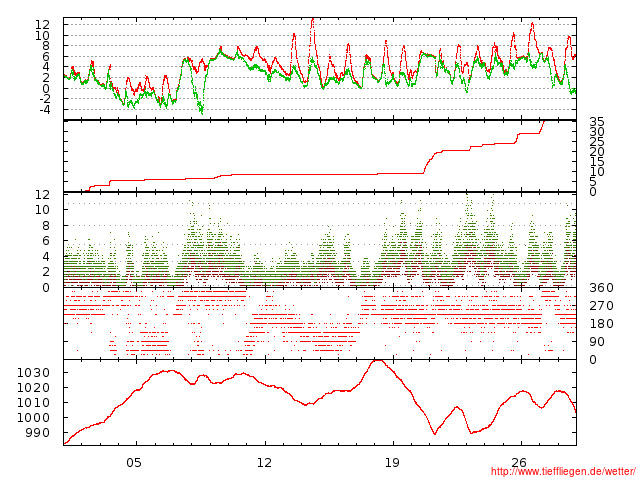Click the 12 label on the wind speed axis

(42, 195)
